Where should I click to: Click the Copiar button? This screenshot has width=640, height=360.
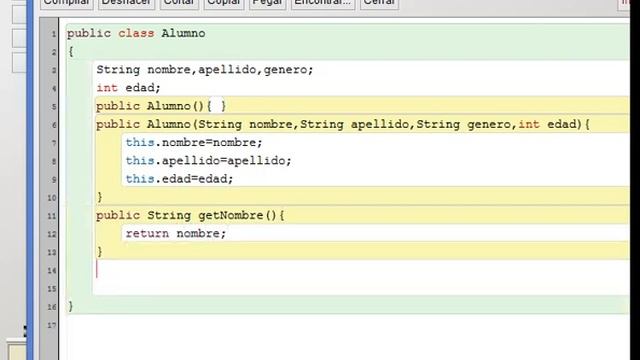(224, 3)
